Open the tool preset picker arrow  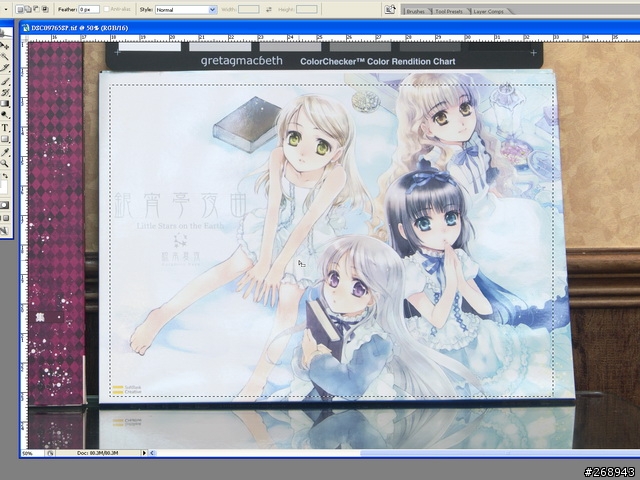tap(6, 9)
